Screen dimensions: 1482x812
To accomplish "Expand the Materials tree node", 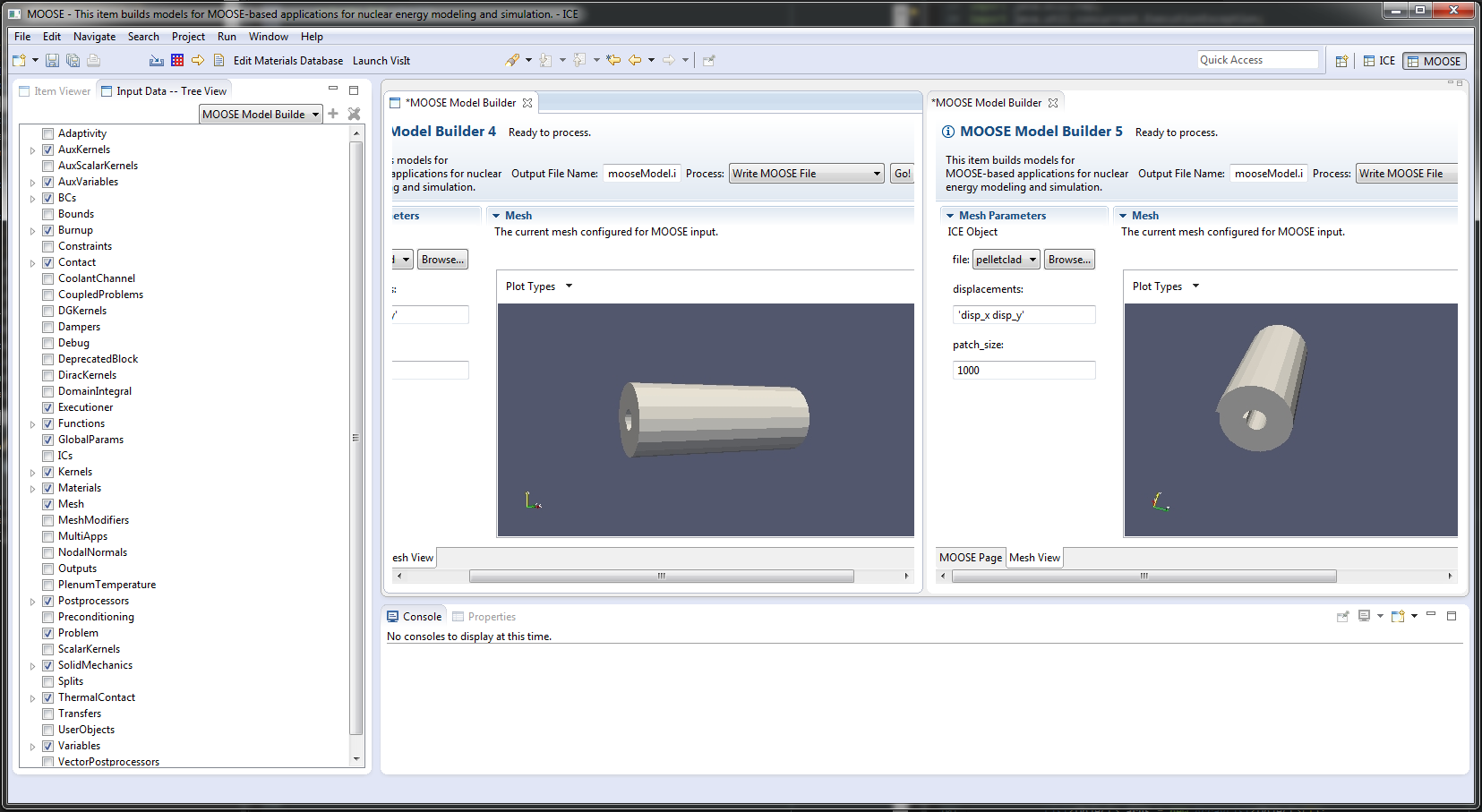I will tap(33, 489).
